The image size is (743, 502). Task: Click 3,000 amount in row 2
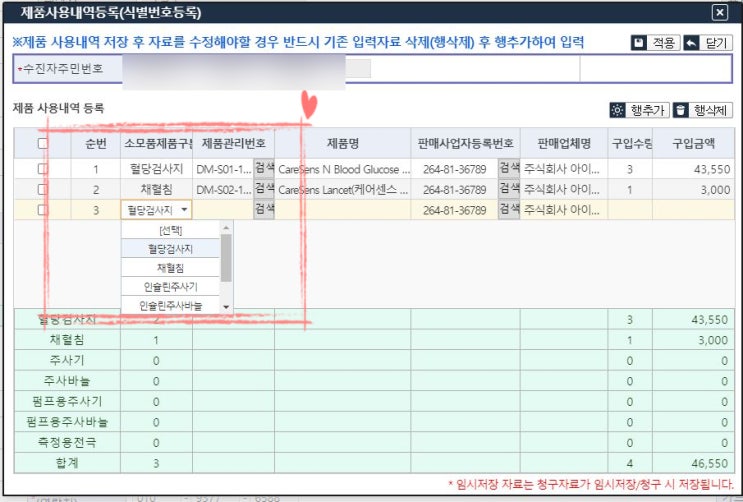pos(715,190)
